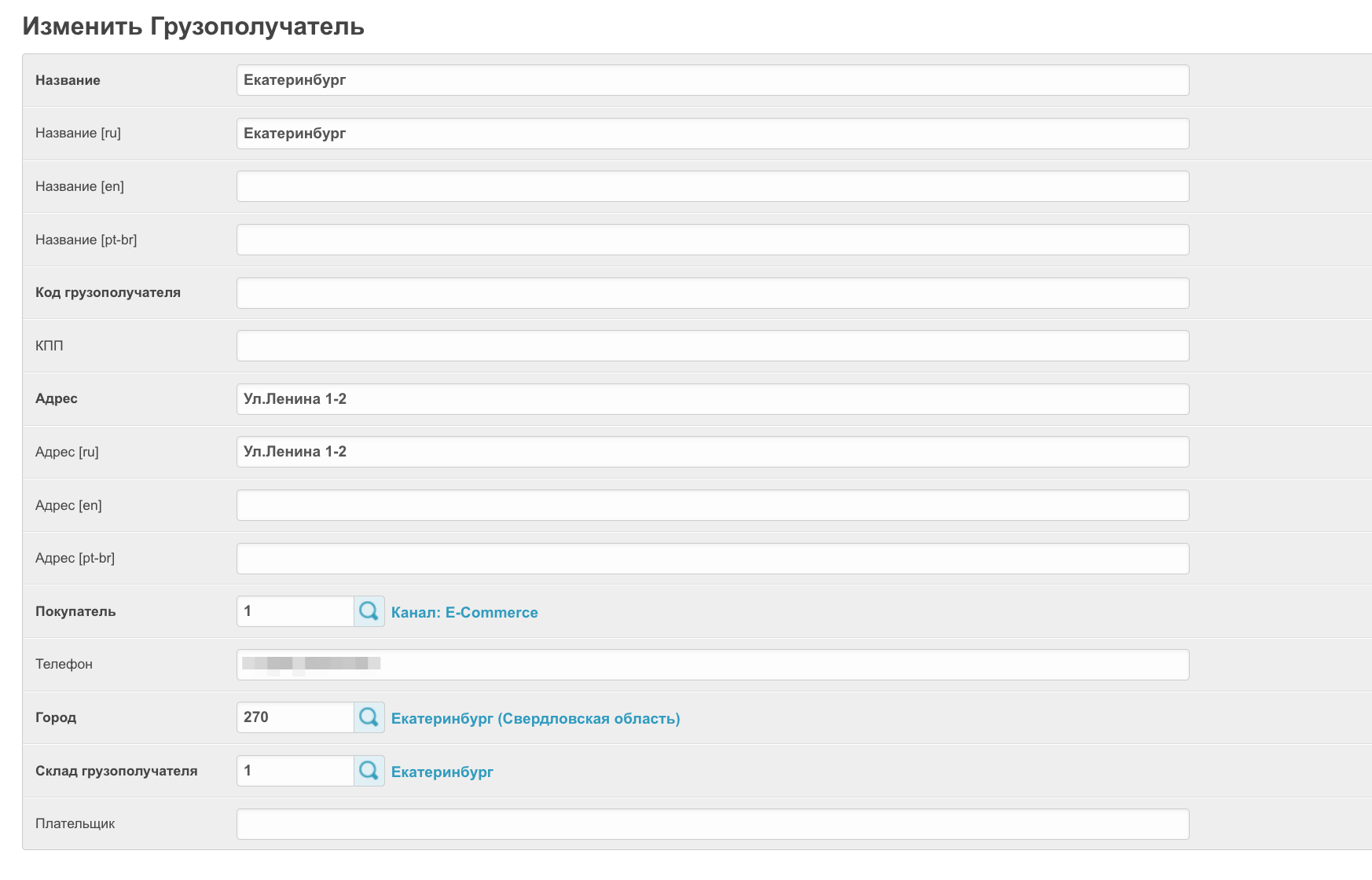Screen dimensions: 1372x880
Task: Focus the Название input field
Action: (712, 80)
